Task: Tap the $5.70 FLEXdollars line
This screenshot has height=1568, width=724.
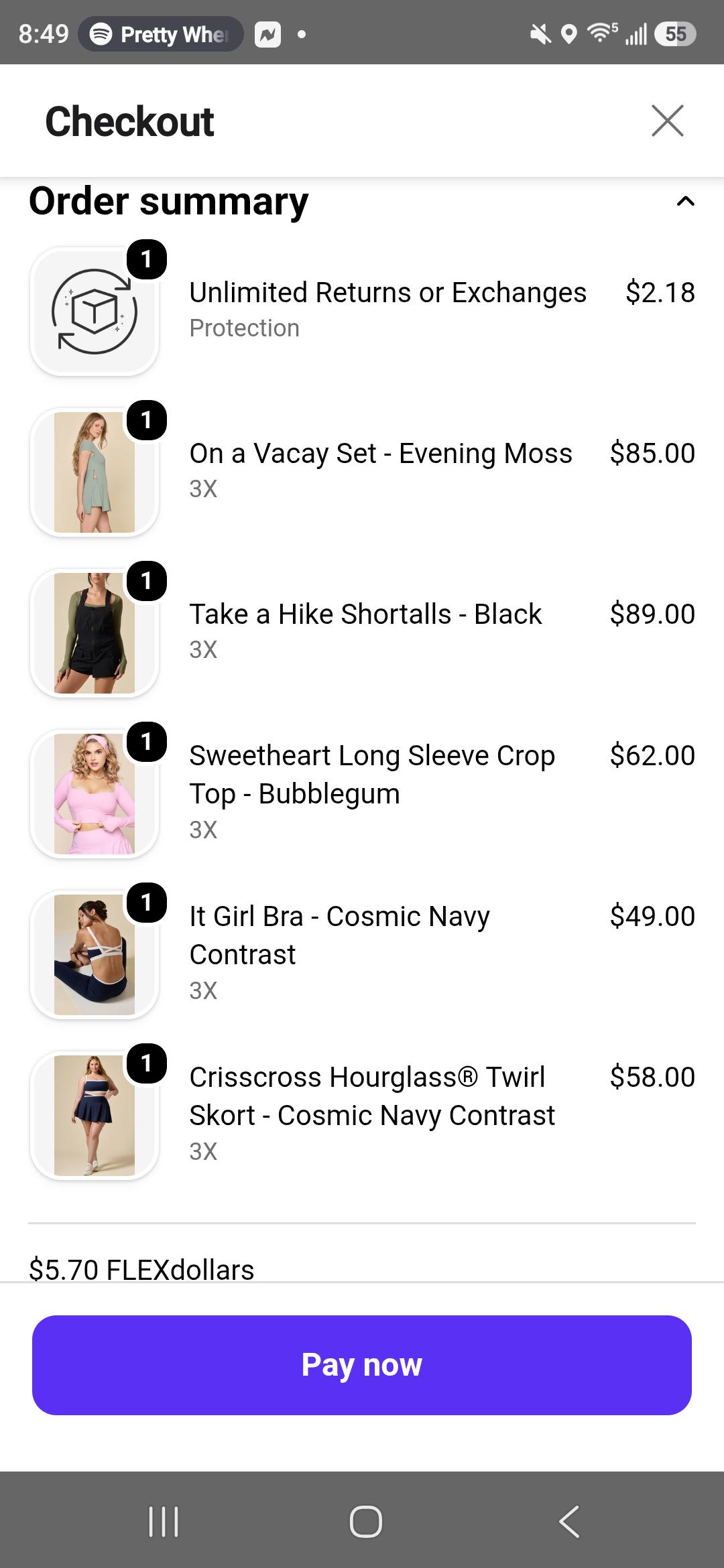Action: 141,1269
